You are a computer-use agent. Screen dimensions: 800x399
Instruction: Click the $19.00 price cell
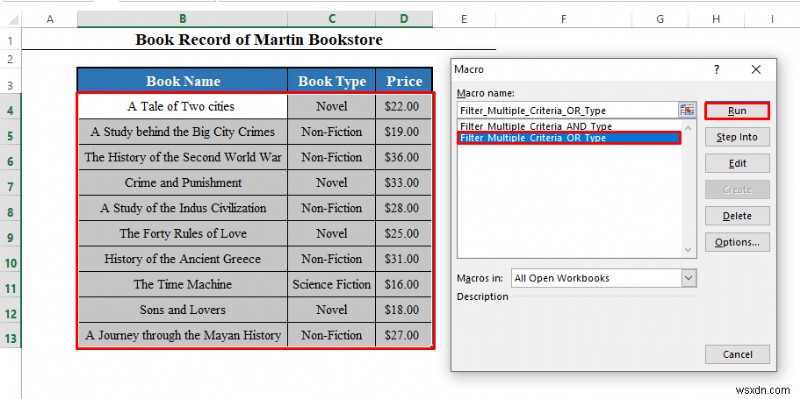coord(404,132)
